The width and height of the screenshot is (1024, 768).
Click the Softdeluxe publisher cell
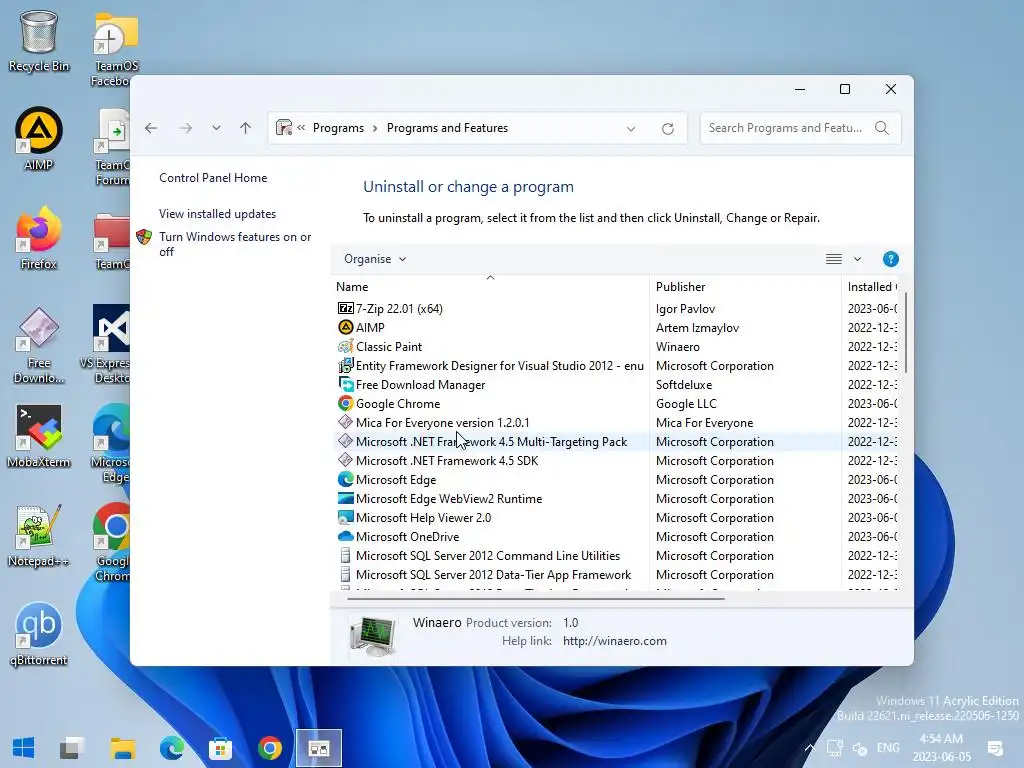coord(684,385)
